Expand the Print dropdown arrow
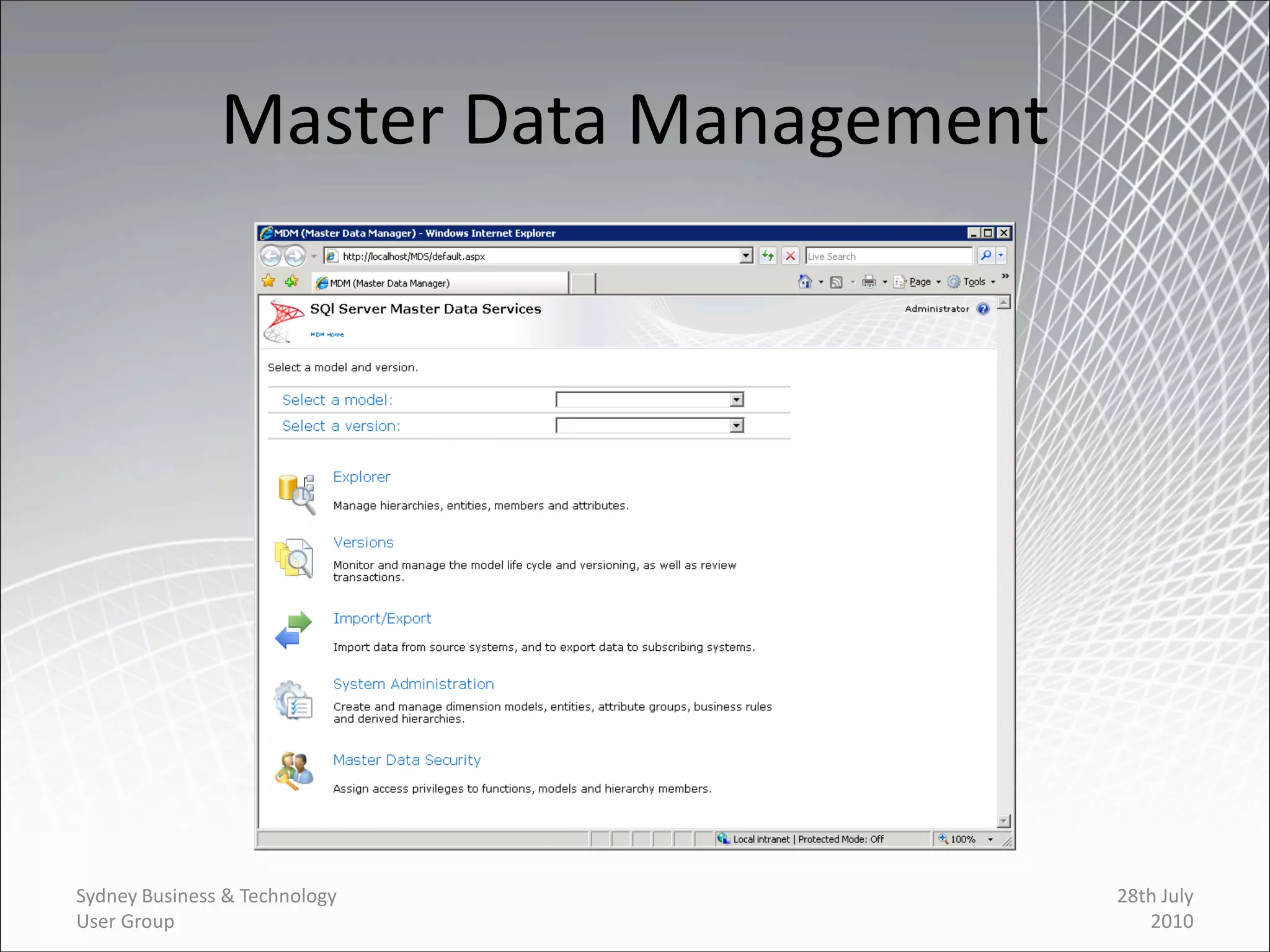1270x952 pixels. 885,282
